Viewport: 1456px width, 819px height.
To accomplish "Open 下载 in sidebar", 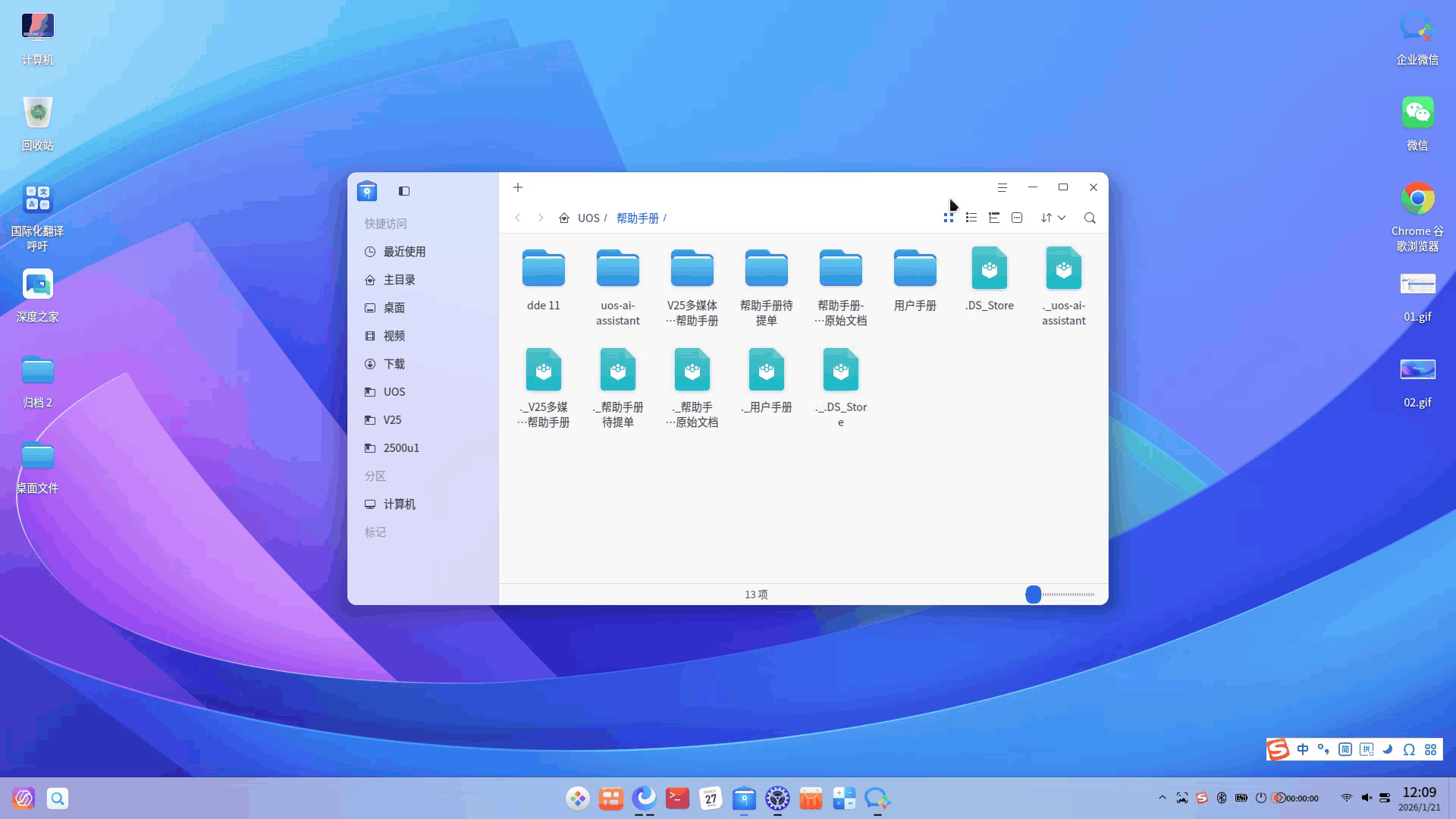I will pyautogui.click(x=394, y=364).
